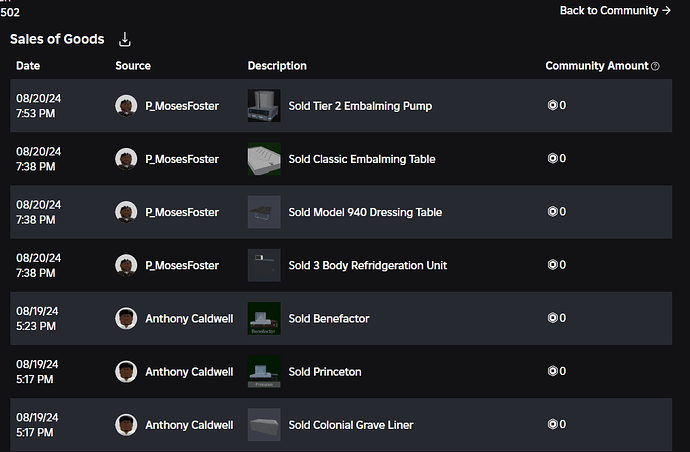This screenshot has width=690, height=452.
Task: Click the Model 940 Dressing Table thumbnail
Action: (264, 212)
